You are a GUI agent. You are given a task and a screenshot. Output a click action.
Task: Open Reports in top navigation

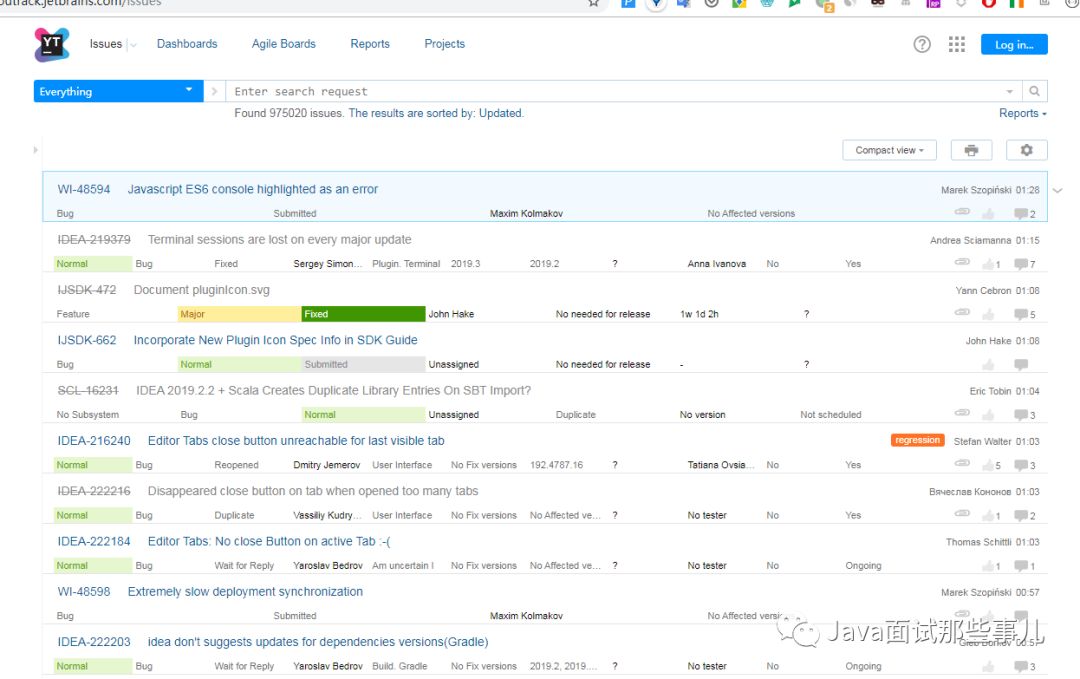coord(370,44)
